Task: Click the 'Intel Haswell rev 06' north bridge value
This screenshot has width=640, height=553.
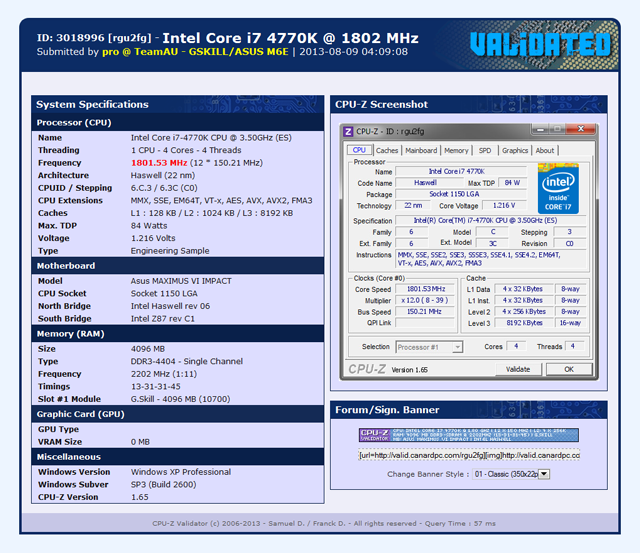Action: point(170,306)
